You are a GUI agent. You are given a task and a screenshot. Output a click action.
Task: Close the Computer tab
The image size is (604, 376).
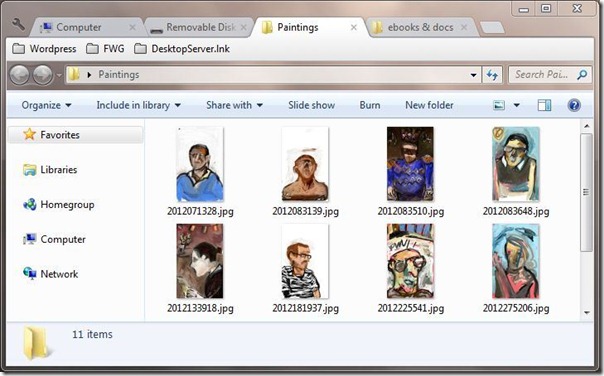pos(132,27)
